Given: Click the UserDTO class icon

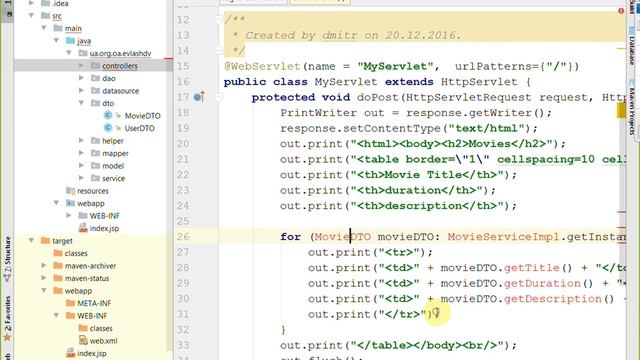Looking at the screenshot, I should tap(108, 128).
